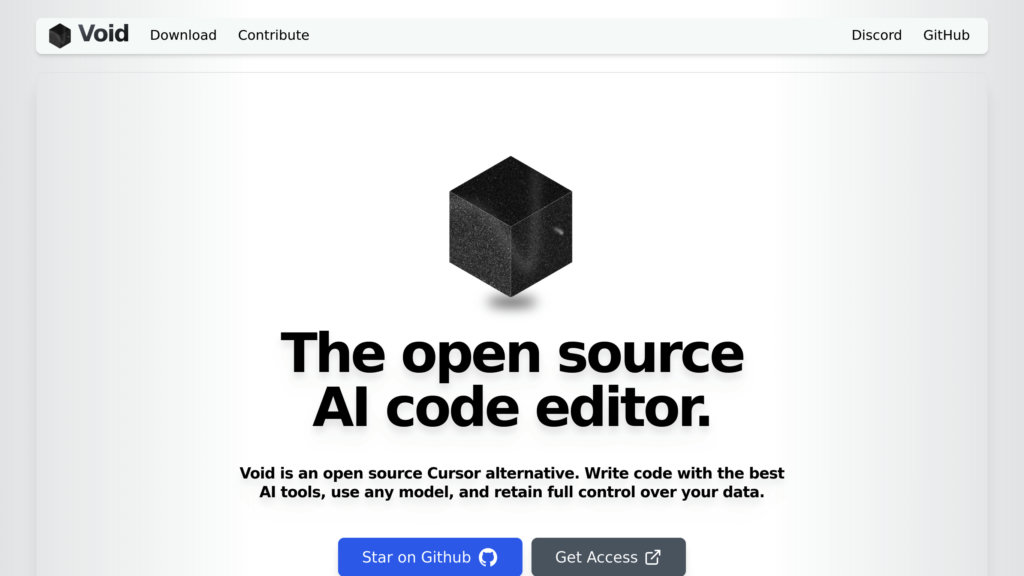
Task: Click the headline line "AI code editor."
Action: coord(511,408)
